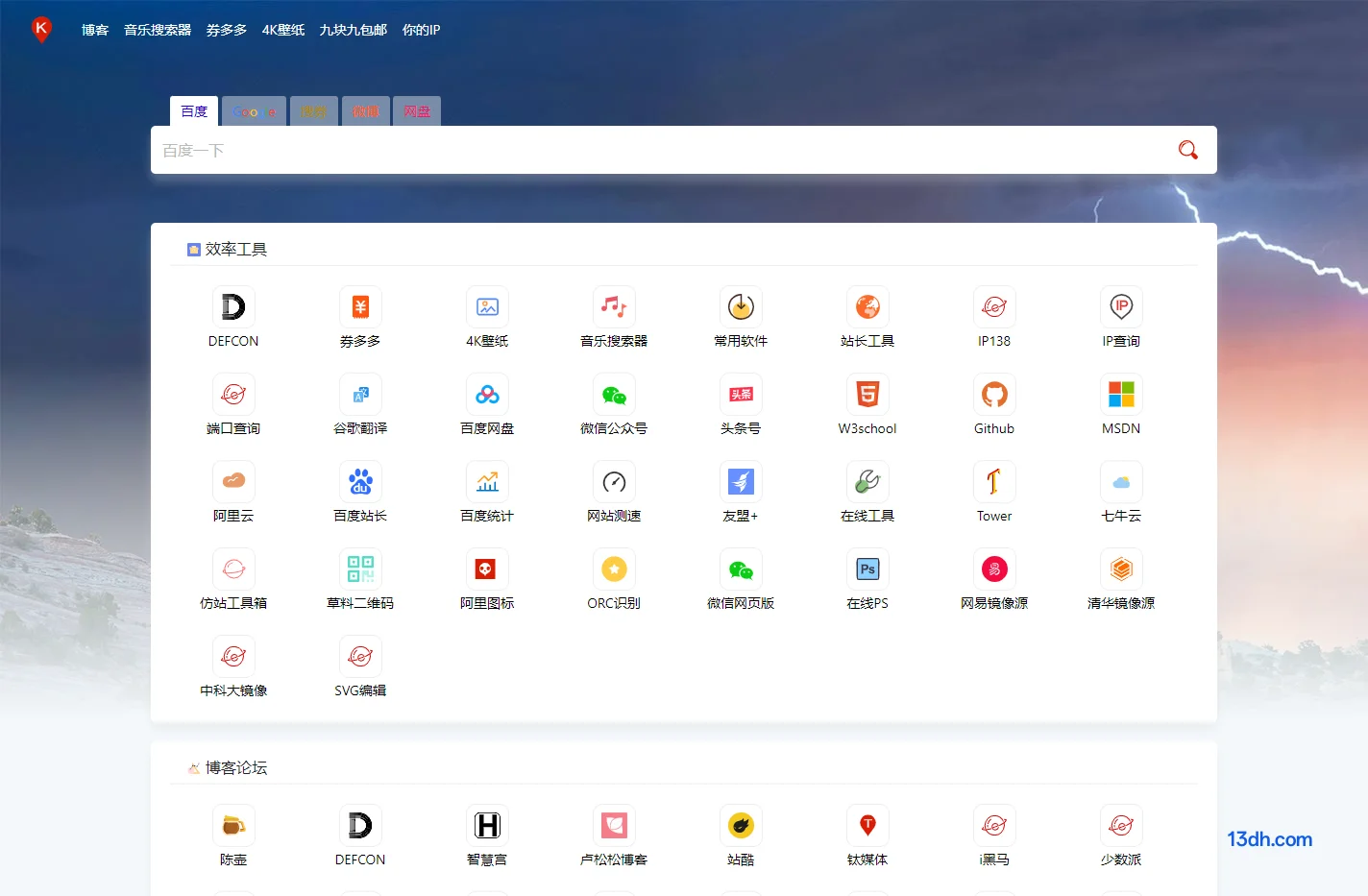Open the 站酷 yellow icon

point(741,826)
